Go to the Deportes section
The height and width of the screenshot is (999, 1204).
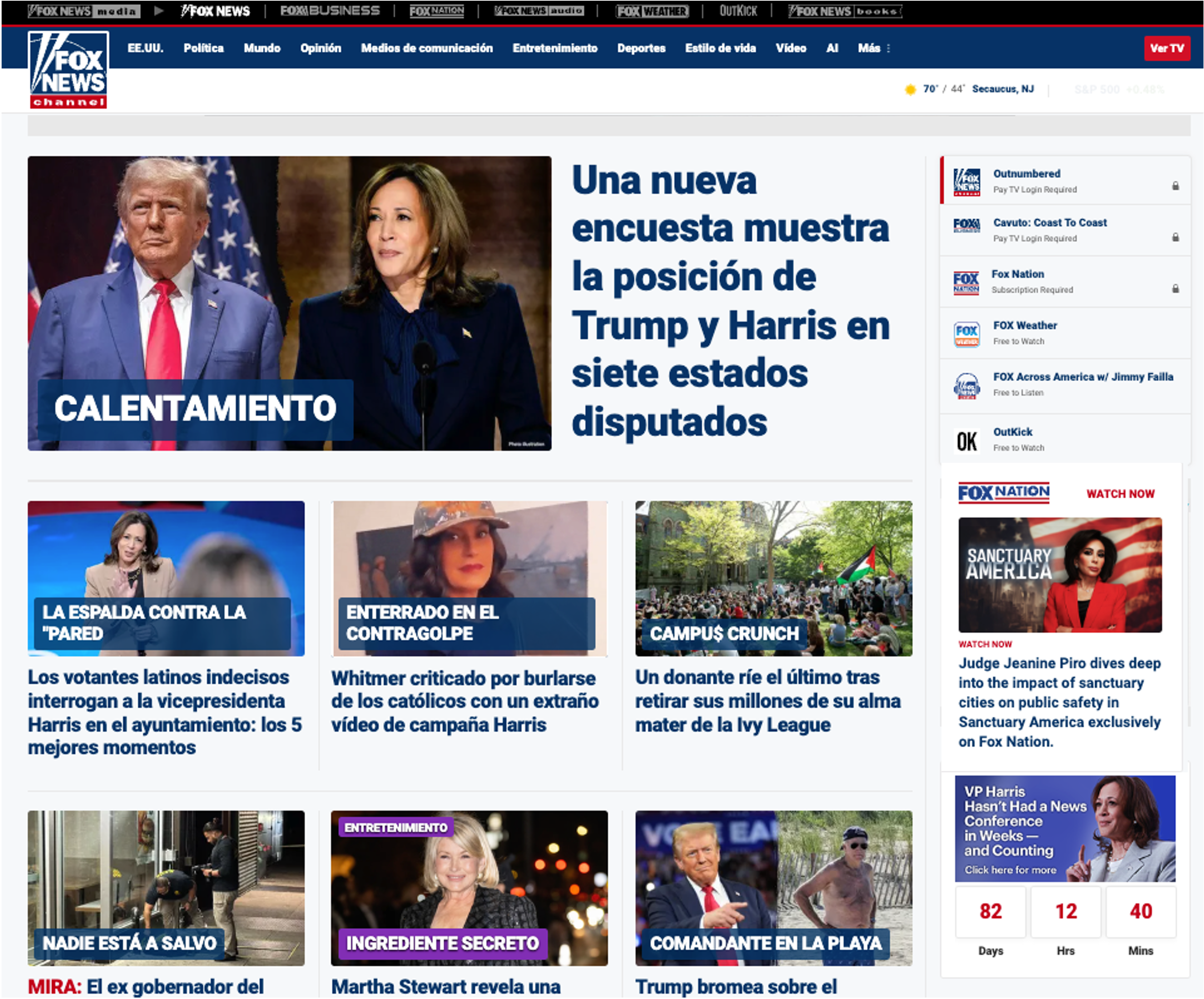point(641,48)
